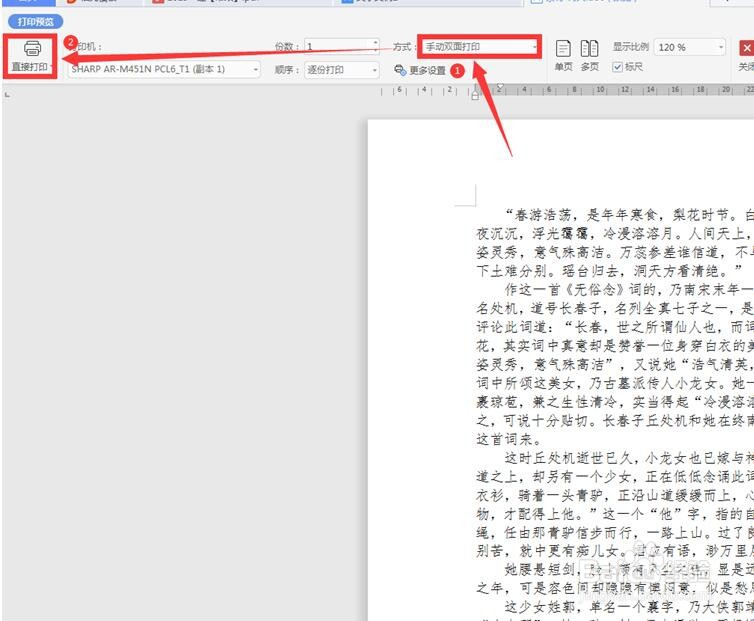Open 更多设置 more settings
This screenshot has height=621, width=754.
coord(420,70)
